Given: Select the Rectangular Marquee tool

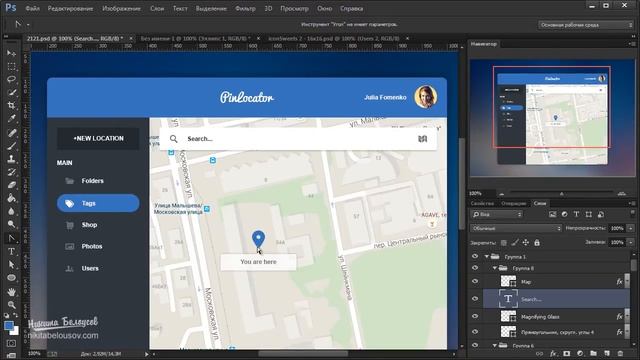Looking at the screenshot, I should coord(11,67).
